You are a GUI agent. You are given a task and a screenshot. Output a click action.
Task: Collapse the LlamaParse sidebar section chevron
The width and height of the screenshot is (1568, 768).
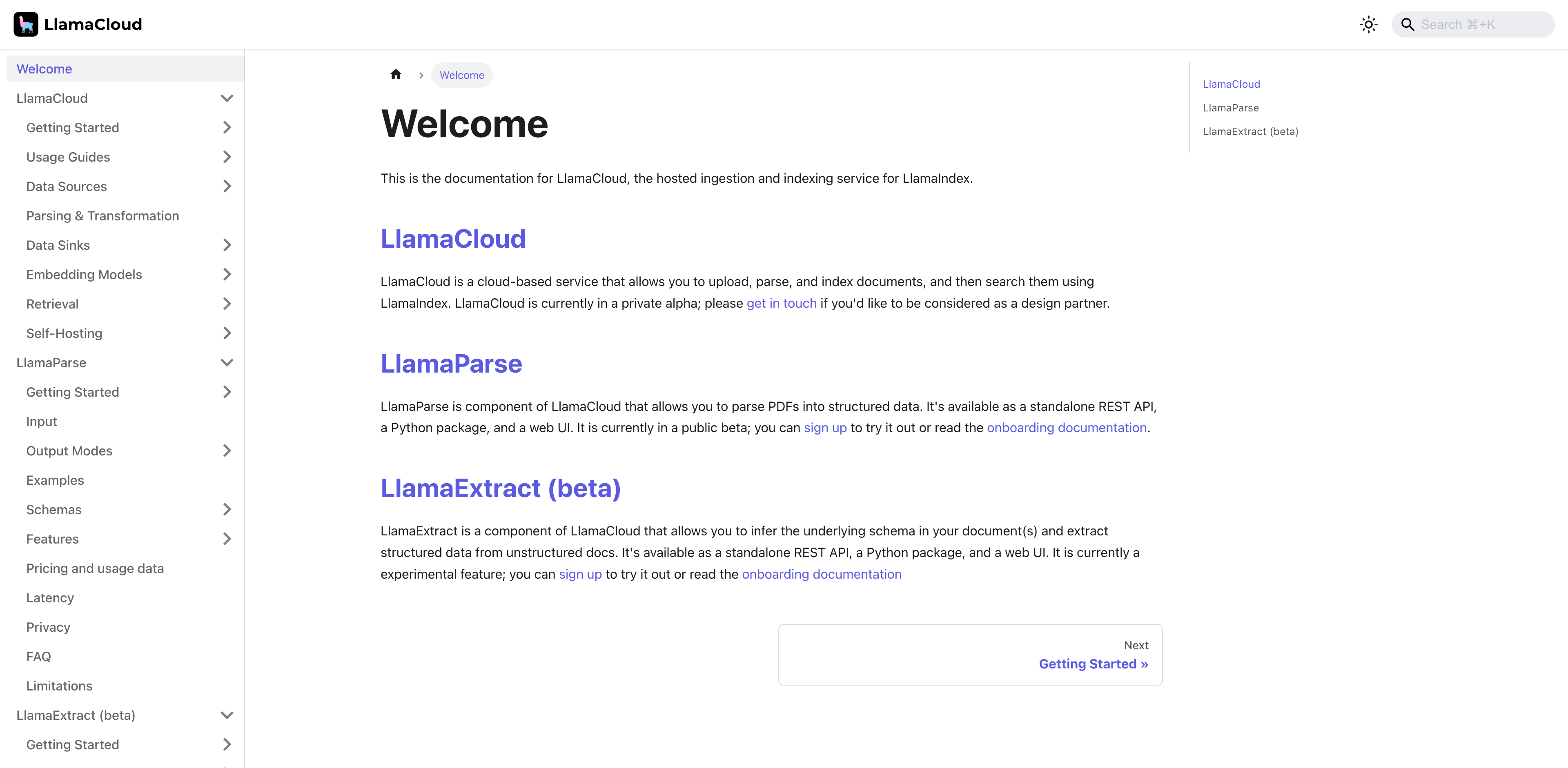point(227,362)
